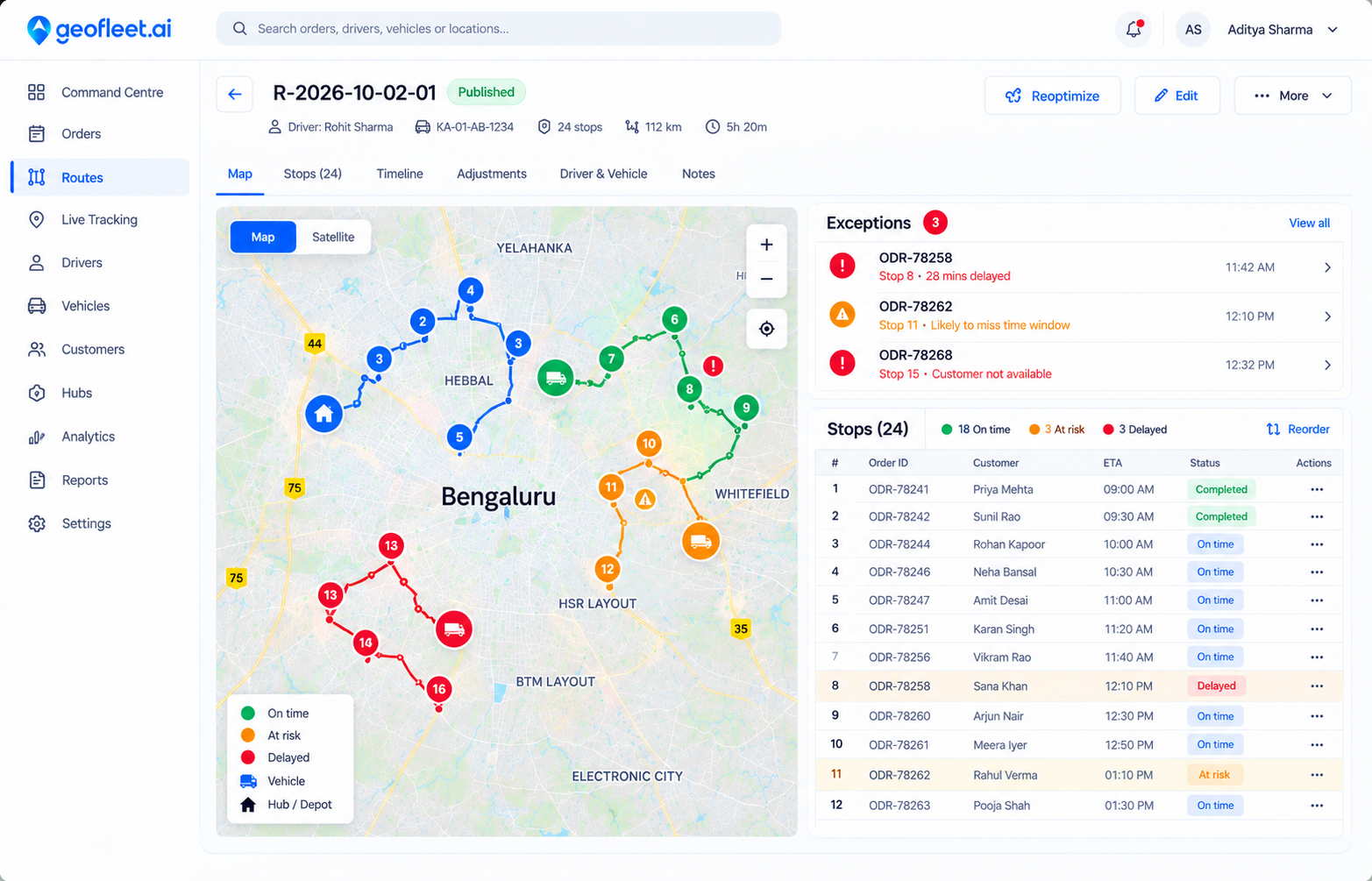Open the Adjustments tab
The height and width of the screenshot is (881, 1372).
(492, 174)
